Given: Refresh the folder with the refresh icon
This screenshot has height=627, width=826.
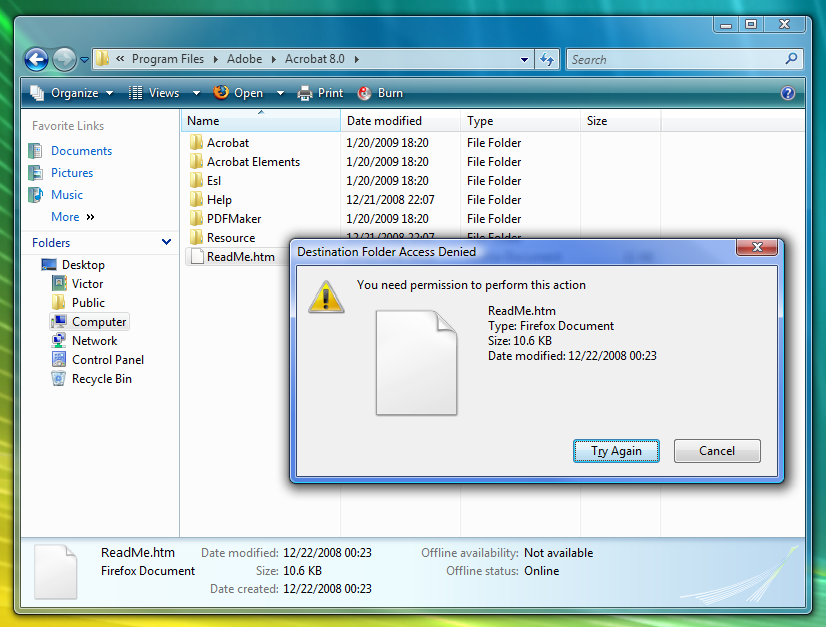Looking at the screenshot, I should click(547, 60).
